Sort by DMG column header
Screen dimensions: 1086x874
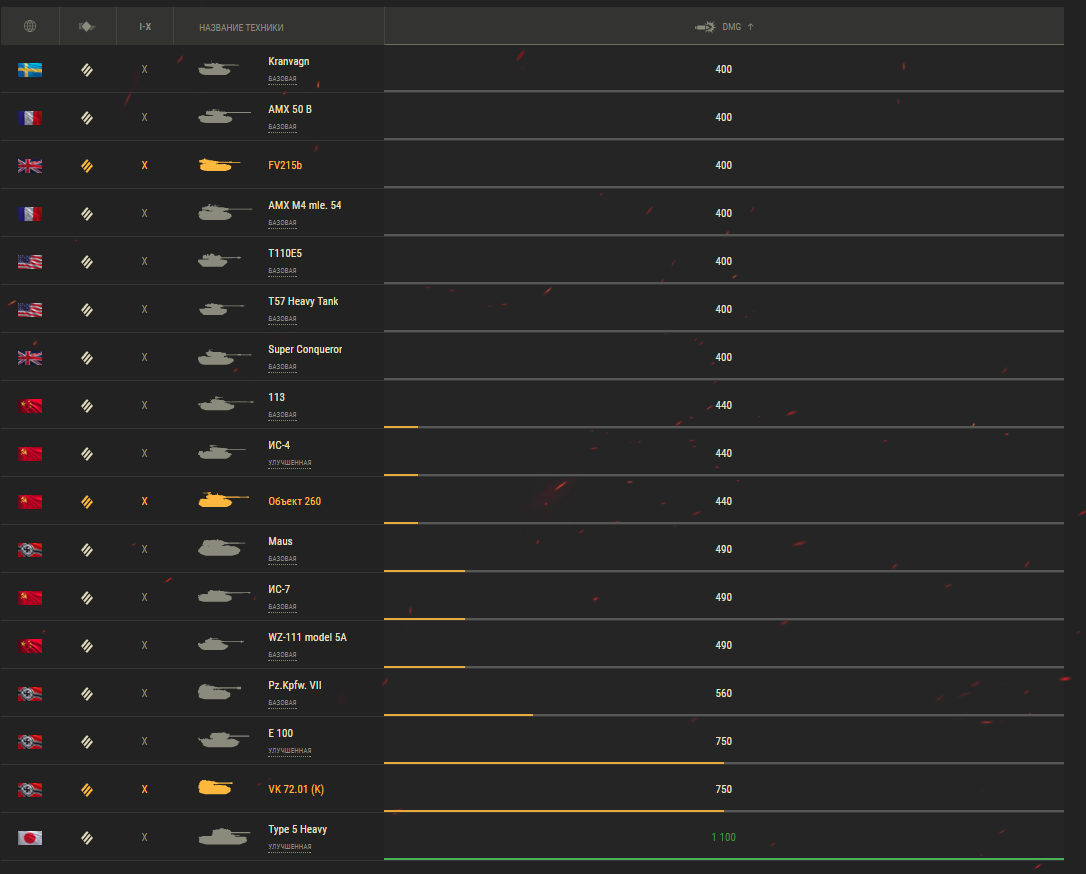(x=724, y=26)
